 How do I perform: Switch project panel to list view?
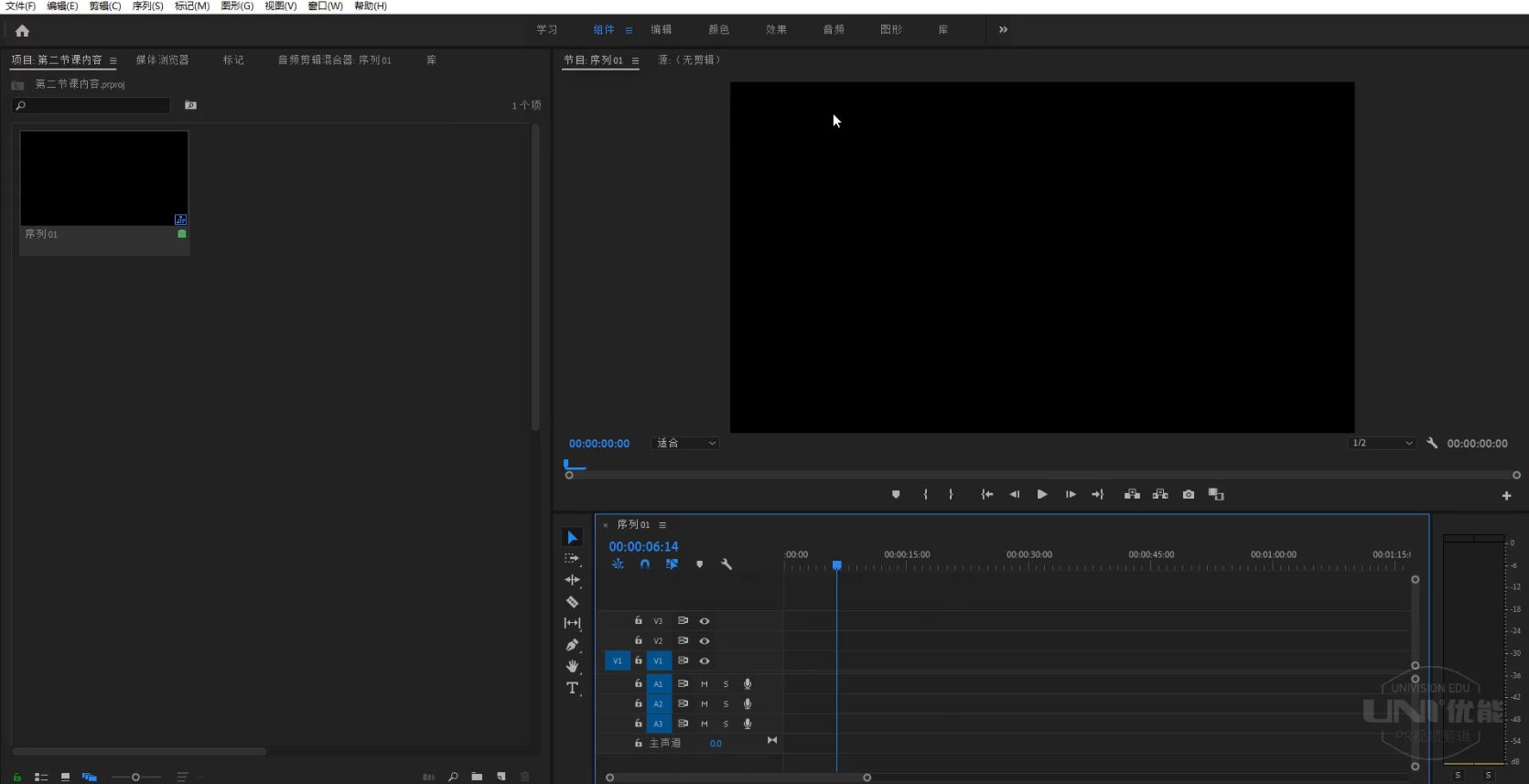pyautogui.click(x=41, y=777)
